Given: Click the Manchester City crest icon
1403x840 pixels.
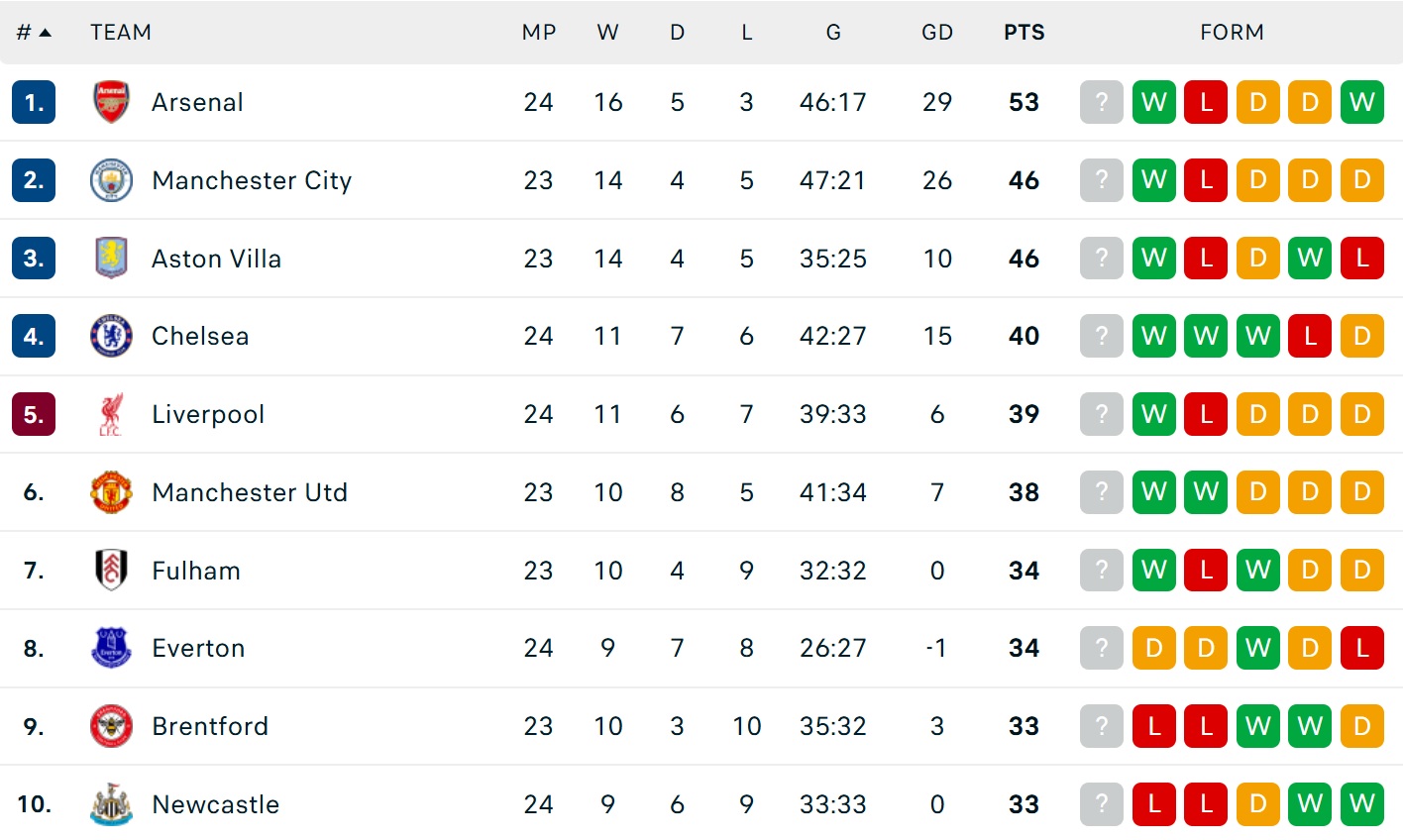Looking at the screenshot, I should pyautogui.click(x=111, y=180).
